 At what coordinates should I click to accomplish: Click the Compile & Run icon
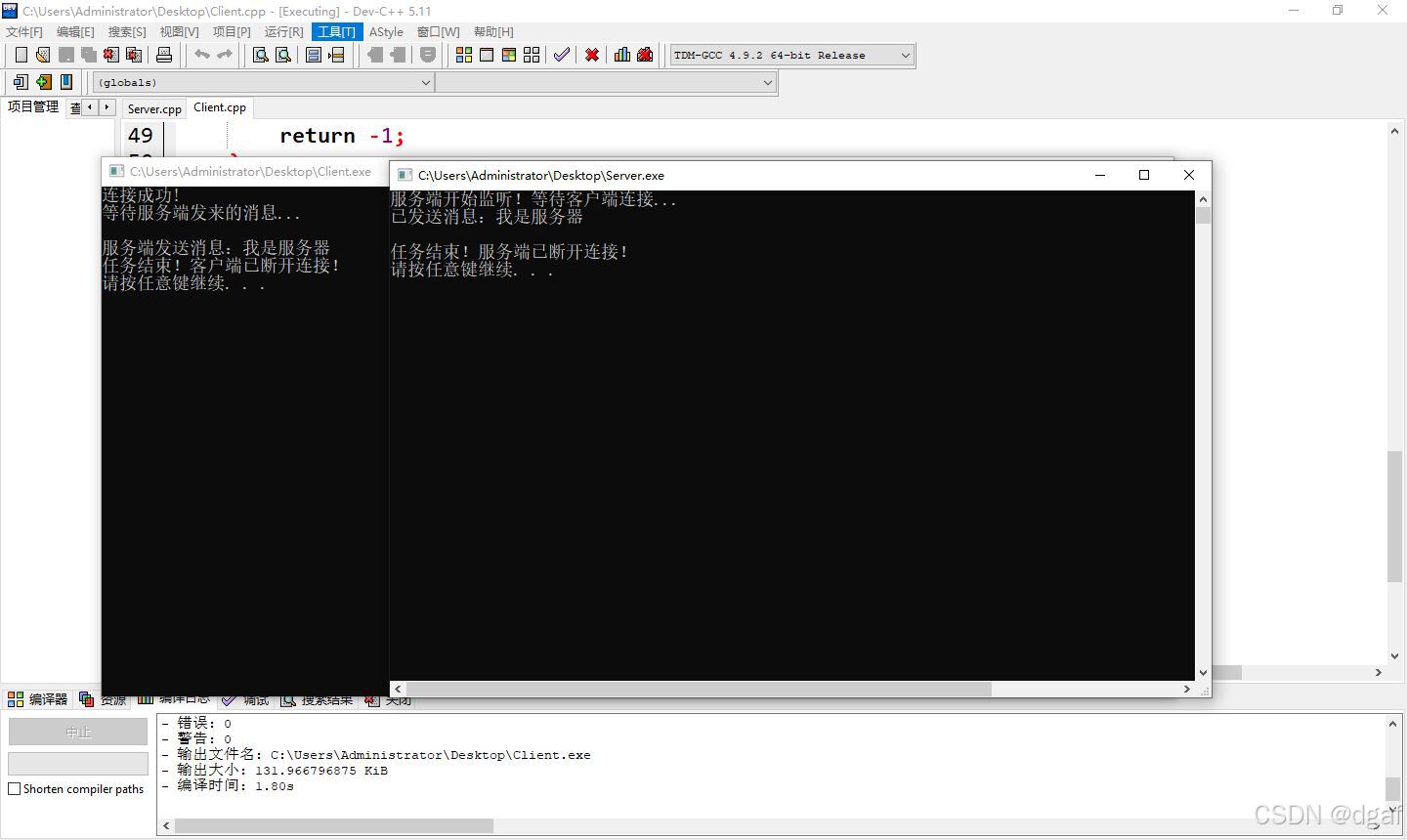click(x=509, y=55)
